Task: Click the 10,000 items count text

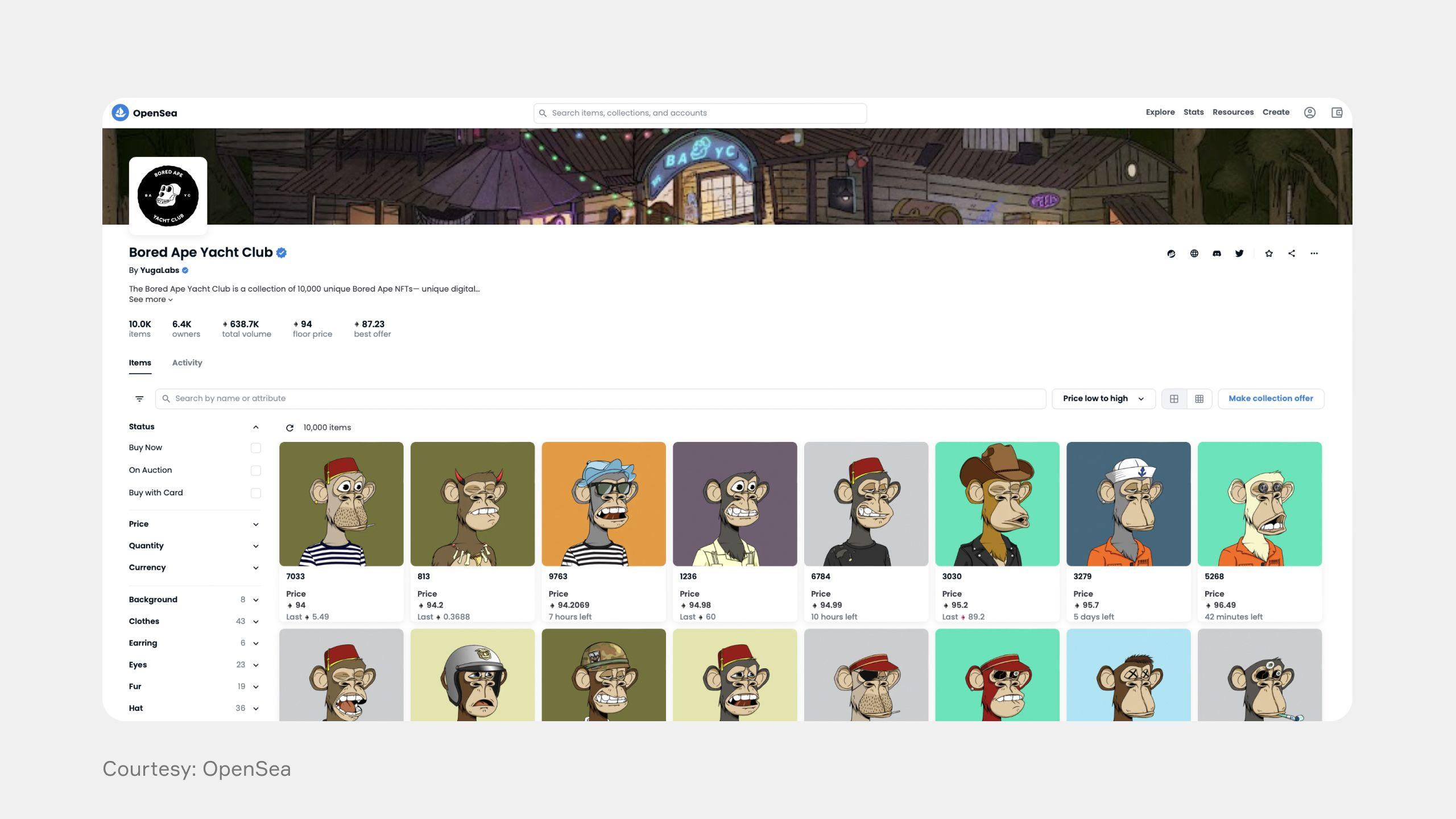Action: coord(327,428)
